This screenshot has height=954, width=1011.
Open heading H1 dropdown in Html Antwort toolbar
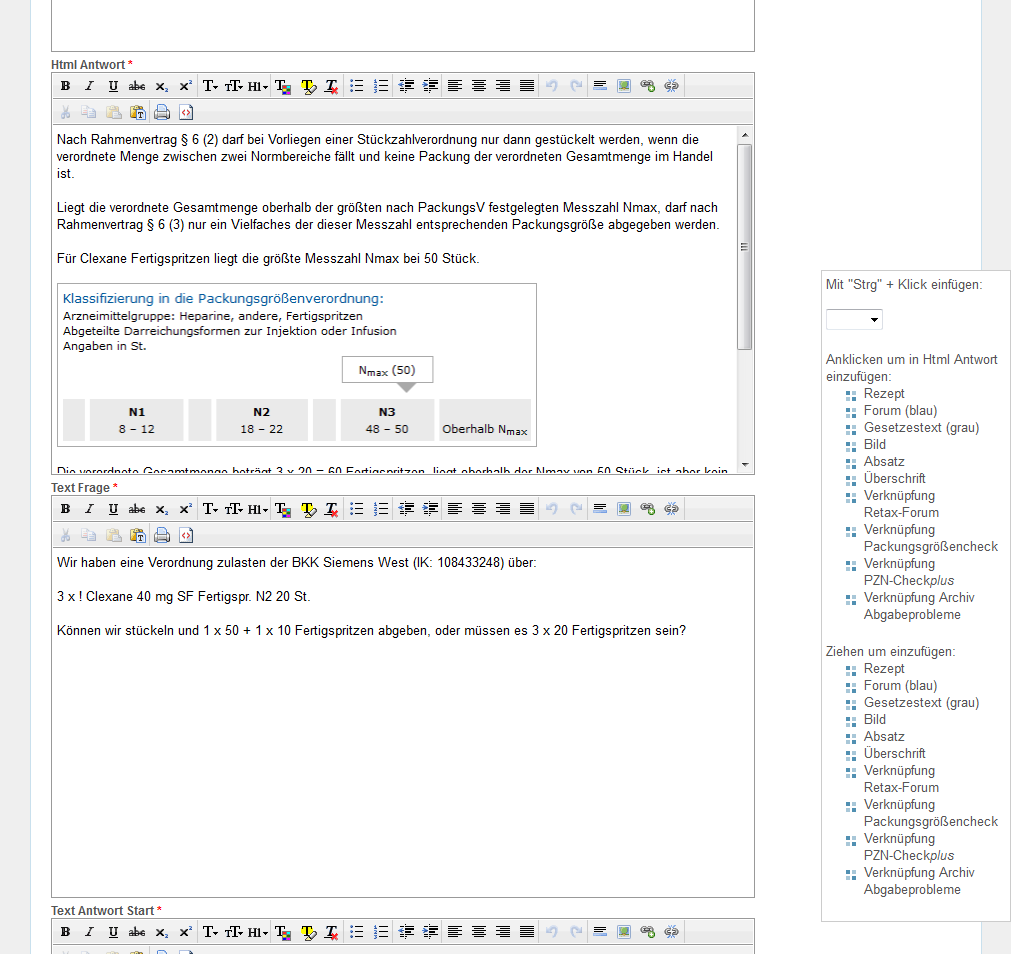click(258, 86)
